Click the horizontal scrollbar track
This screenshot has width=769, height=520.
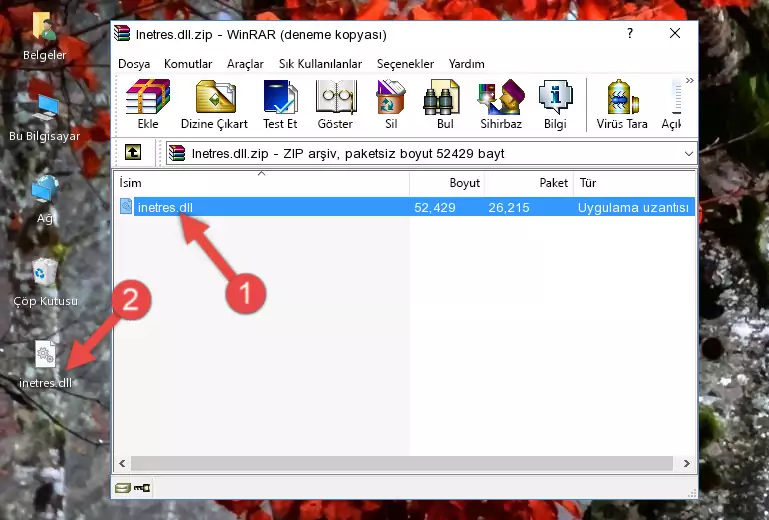402,463
